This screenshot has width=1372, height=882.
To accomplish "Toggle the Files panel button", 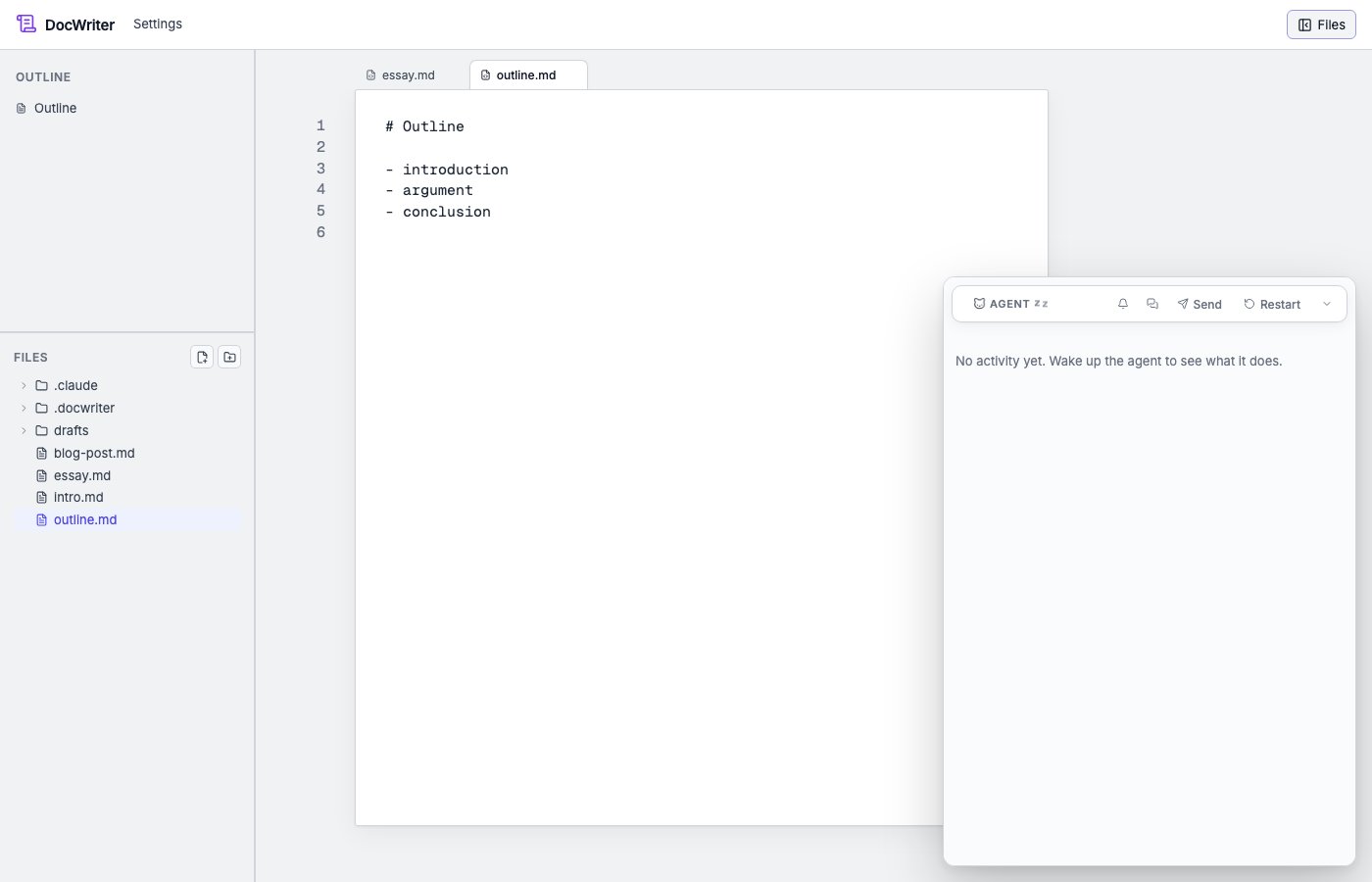I will [1321, 24].
